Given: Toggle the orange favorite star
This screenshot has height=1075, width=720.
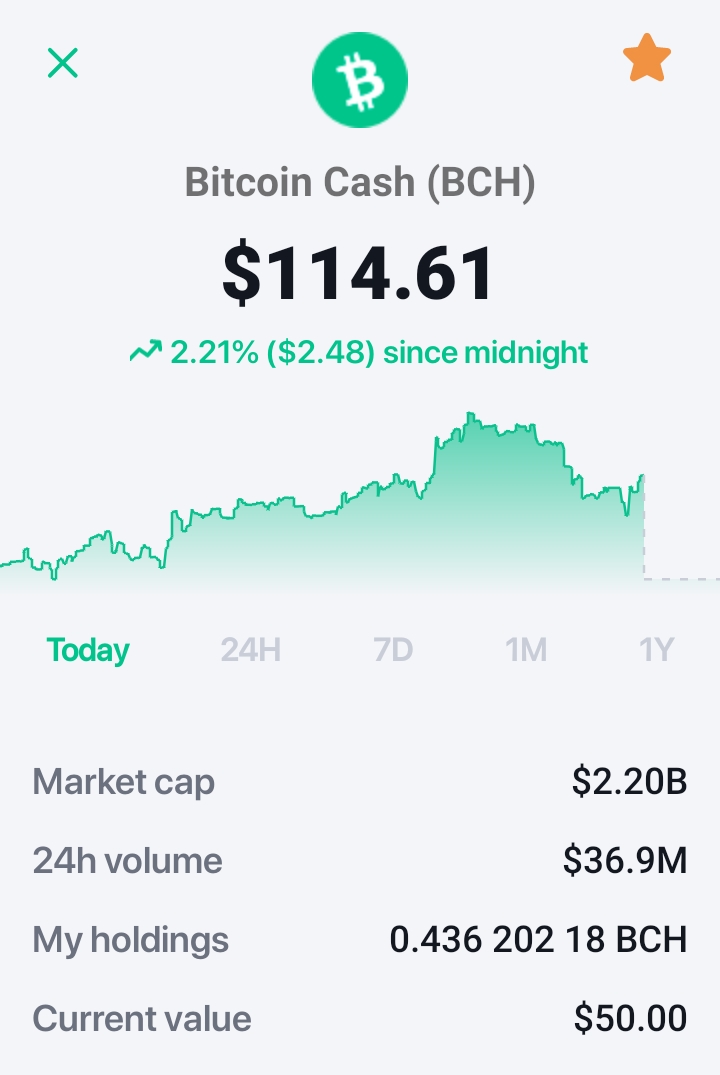Looking at the screenshot, I should (x=647, y=58).
